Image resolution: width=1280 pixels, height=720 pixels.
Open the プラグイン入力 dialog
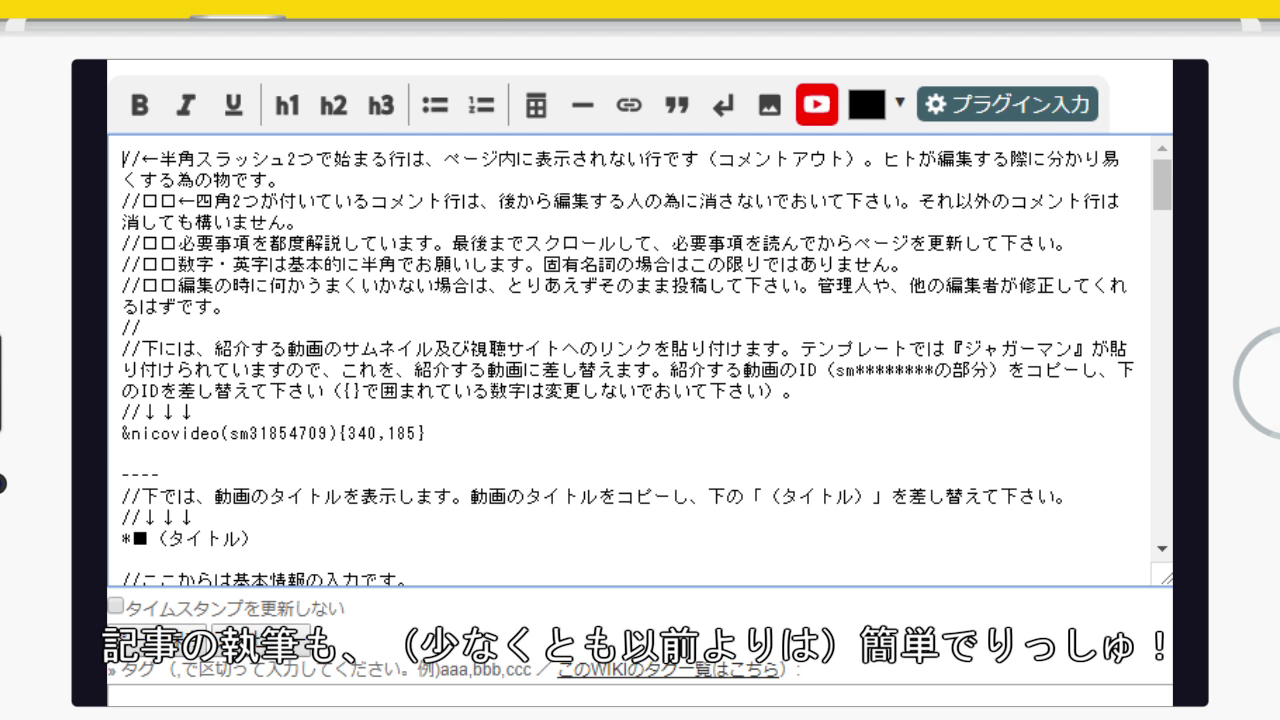(x=1007, y=104)
